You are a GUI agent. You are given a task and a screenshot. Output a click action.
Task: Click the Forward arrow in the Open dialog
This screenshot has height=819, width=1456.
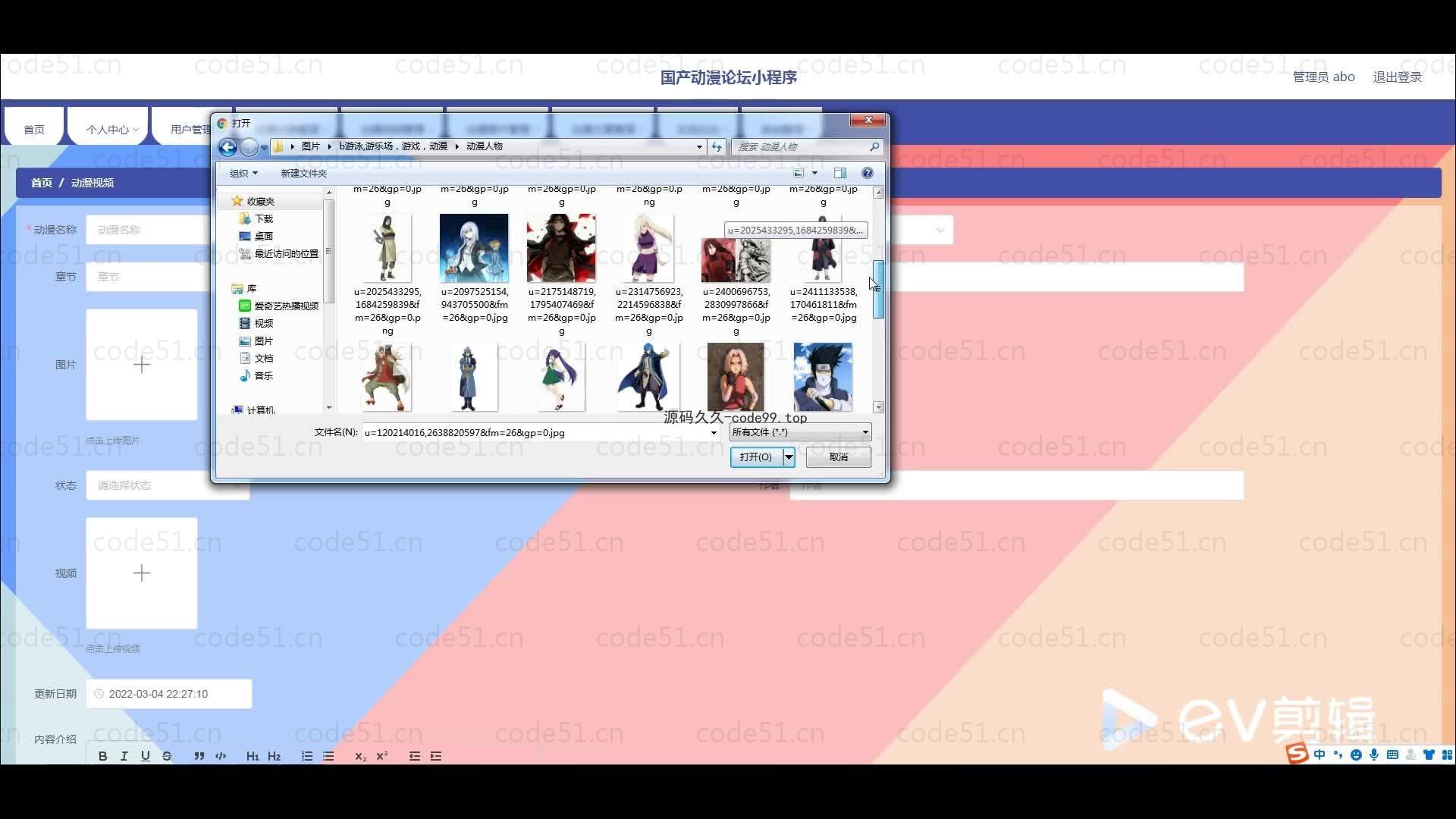tap(249, 147)
